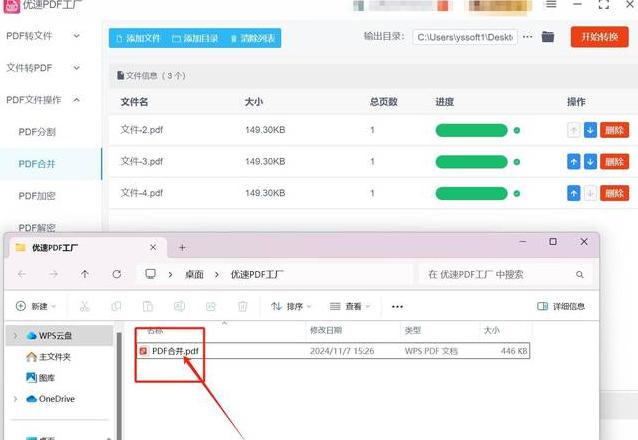
Task: Open the output path ellipsis browse button
Action: click(527, 37)
